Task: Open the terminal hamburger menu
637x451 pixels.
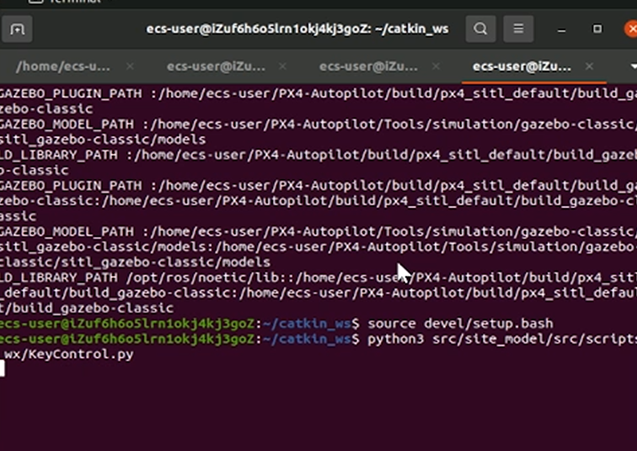Action: point(518,29)
